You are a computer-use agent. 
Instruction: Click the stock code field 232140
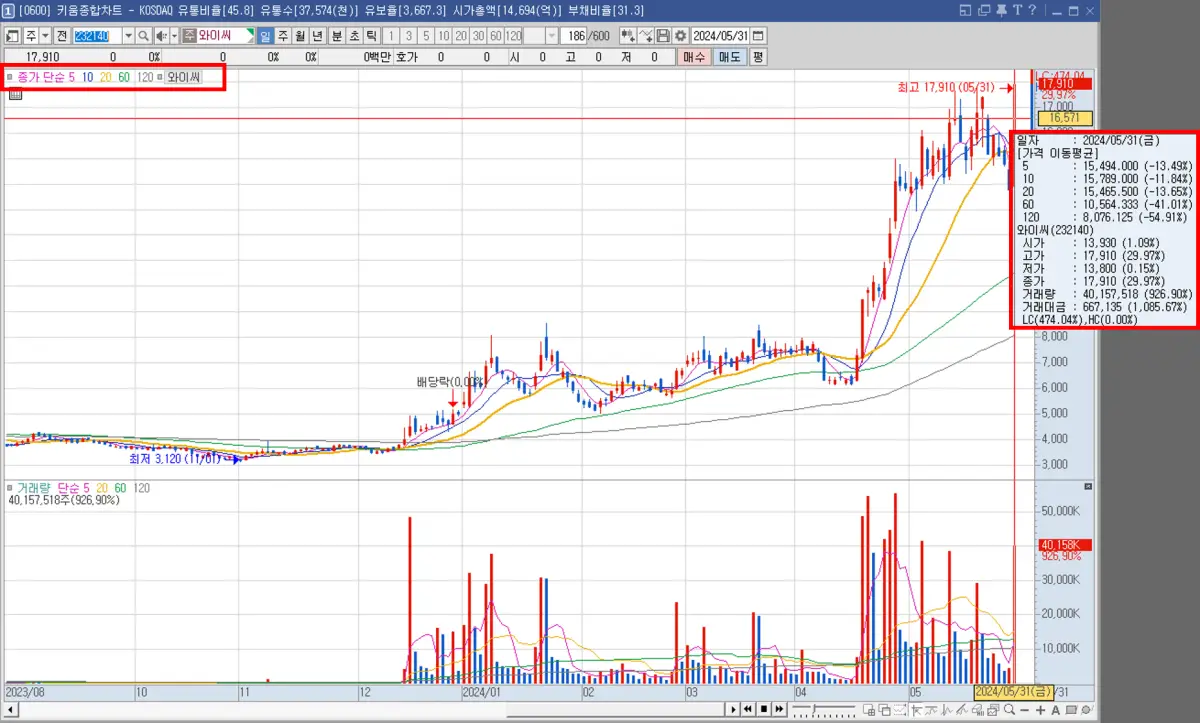[x=98, y=35]
